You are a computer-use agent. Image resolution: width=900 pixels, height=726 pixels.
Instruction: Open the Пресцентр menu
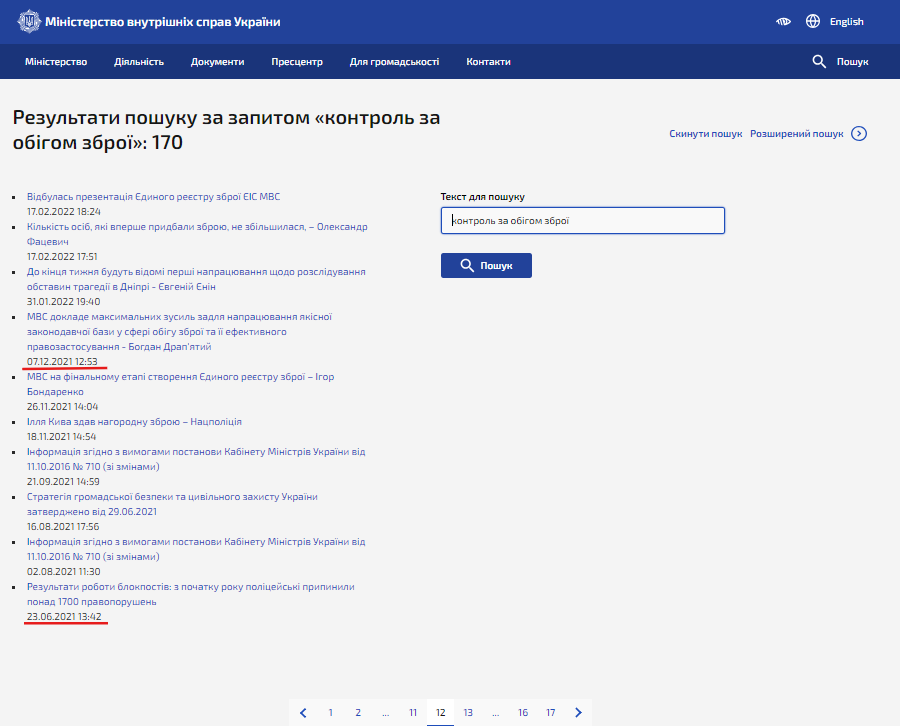(x=297, y=61)
